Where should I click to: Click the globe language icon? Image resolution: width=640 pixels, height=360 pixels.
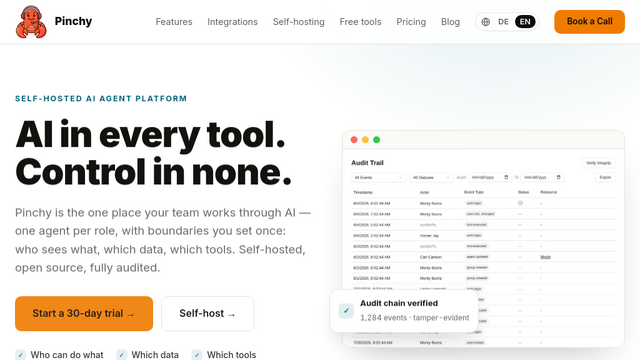click(x=486, y=22)
